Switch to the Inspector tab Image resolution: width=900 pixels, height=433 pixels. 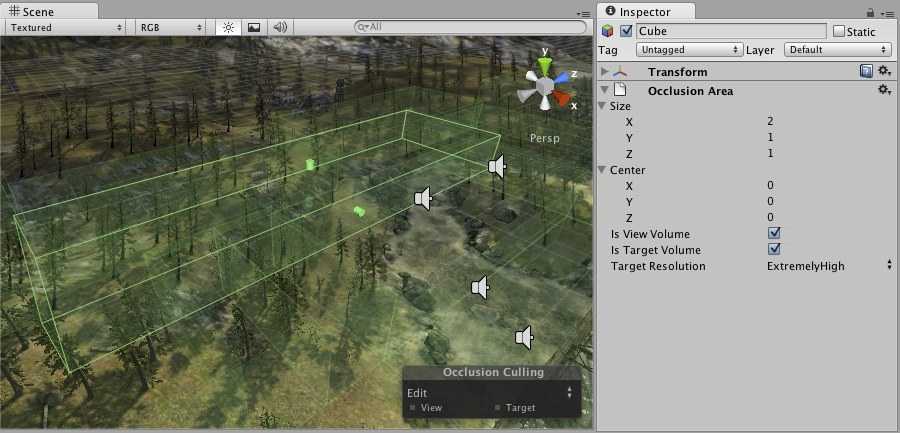(645, 11)
